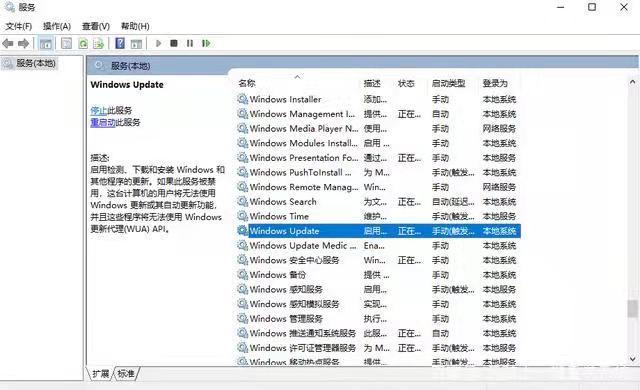Screen dimensions: 640x390
Task: Select the Windows Installer service row
Action: (x=378, y=99)
